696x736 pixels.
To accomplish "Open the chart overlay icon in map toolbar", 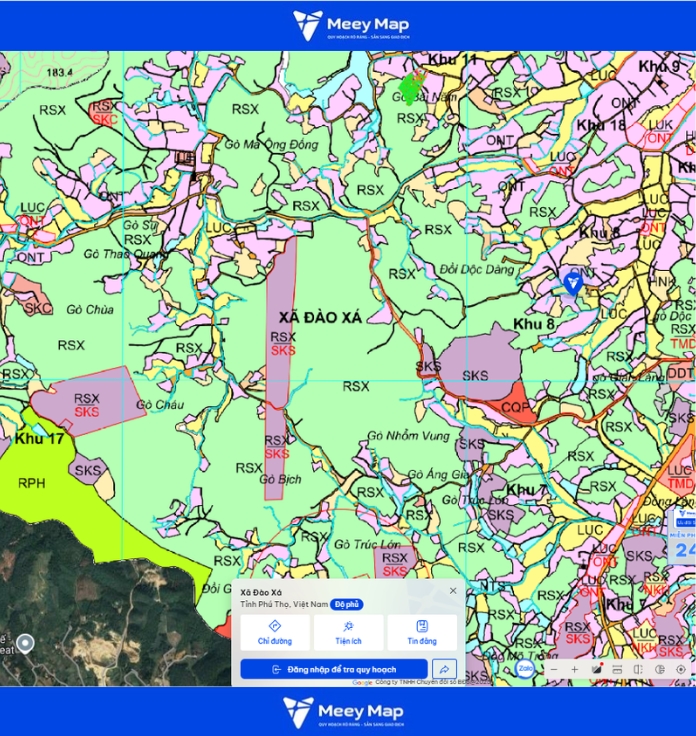I will point(660,669).
